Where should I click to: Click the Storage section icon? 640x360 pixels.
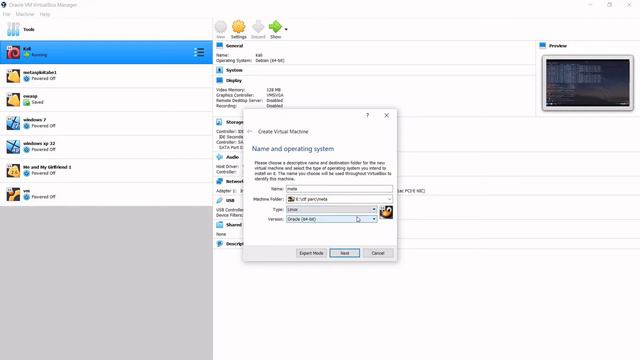coord(220,122)
